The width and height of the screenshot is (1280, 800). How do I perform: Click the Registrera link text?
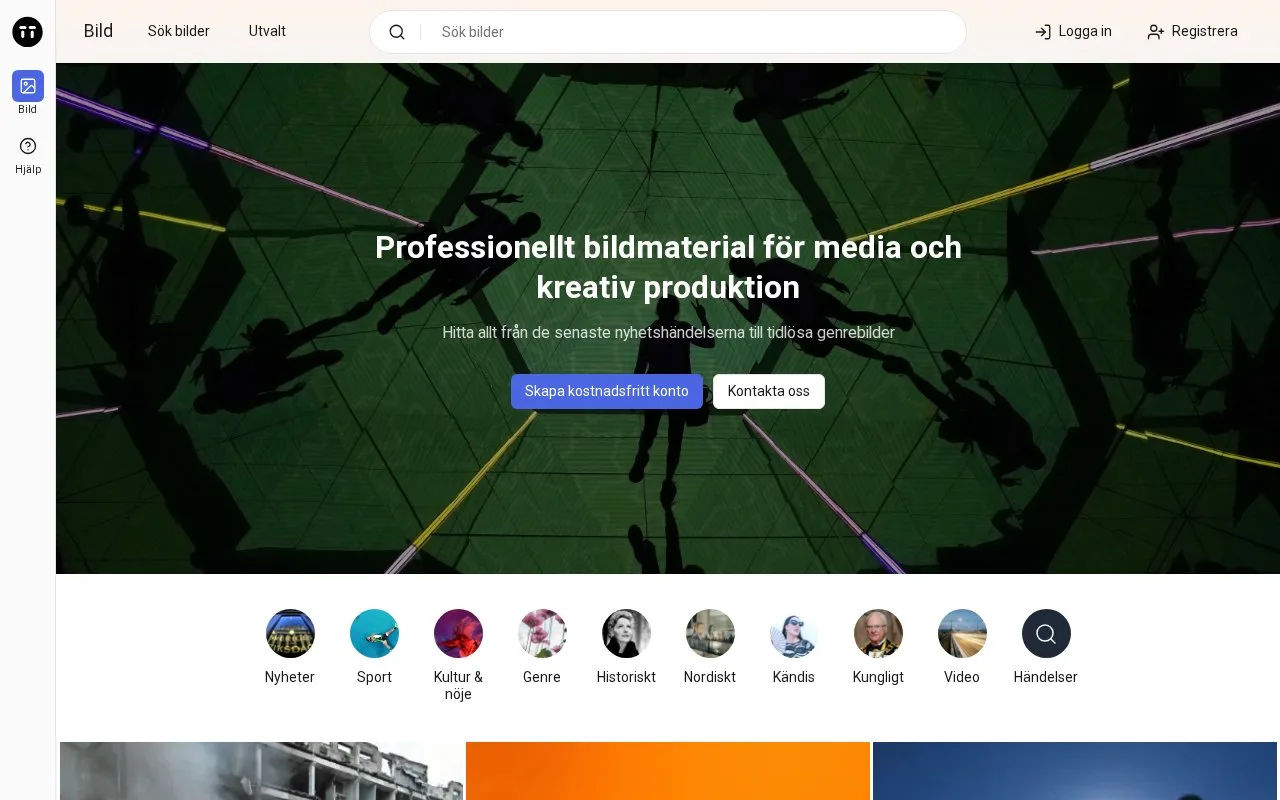(x=1205, y=31)
